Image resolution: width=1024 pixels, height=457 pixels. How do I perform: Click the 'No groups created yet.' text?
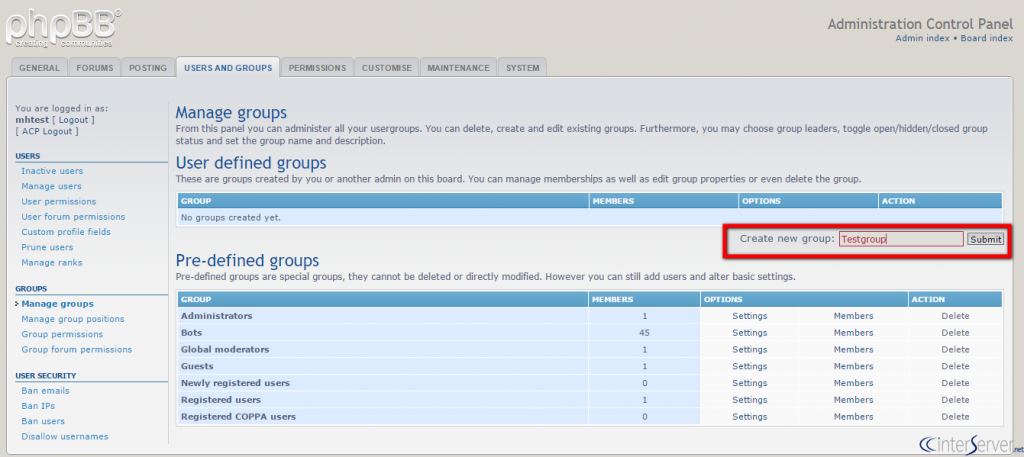[x=231, y=217]
